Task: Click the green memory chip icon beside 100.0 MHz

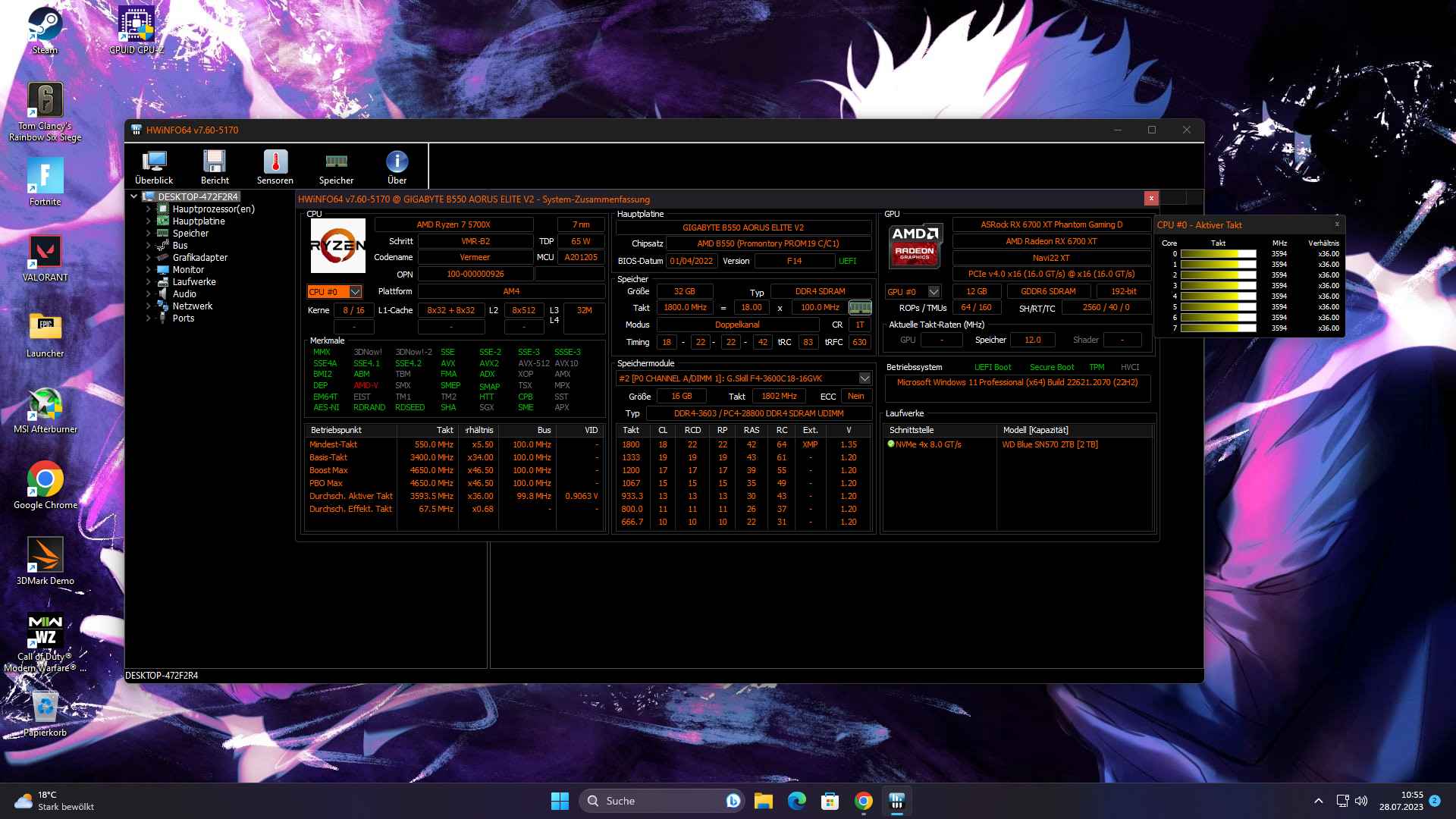Action: coord(860,308)
